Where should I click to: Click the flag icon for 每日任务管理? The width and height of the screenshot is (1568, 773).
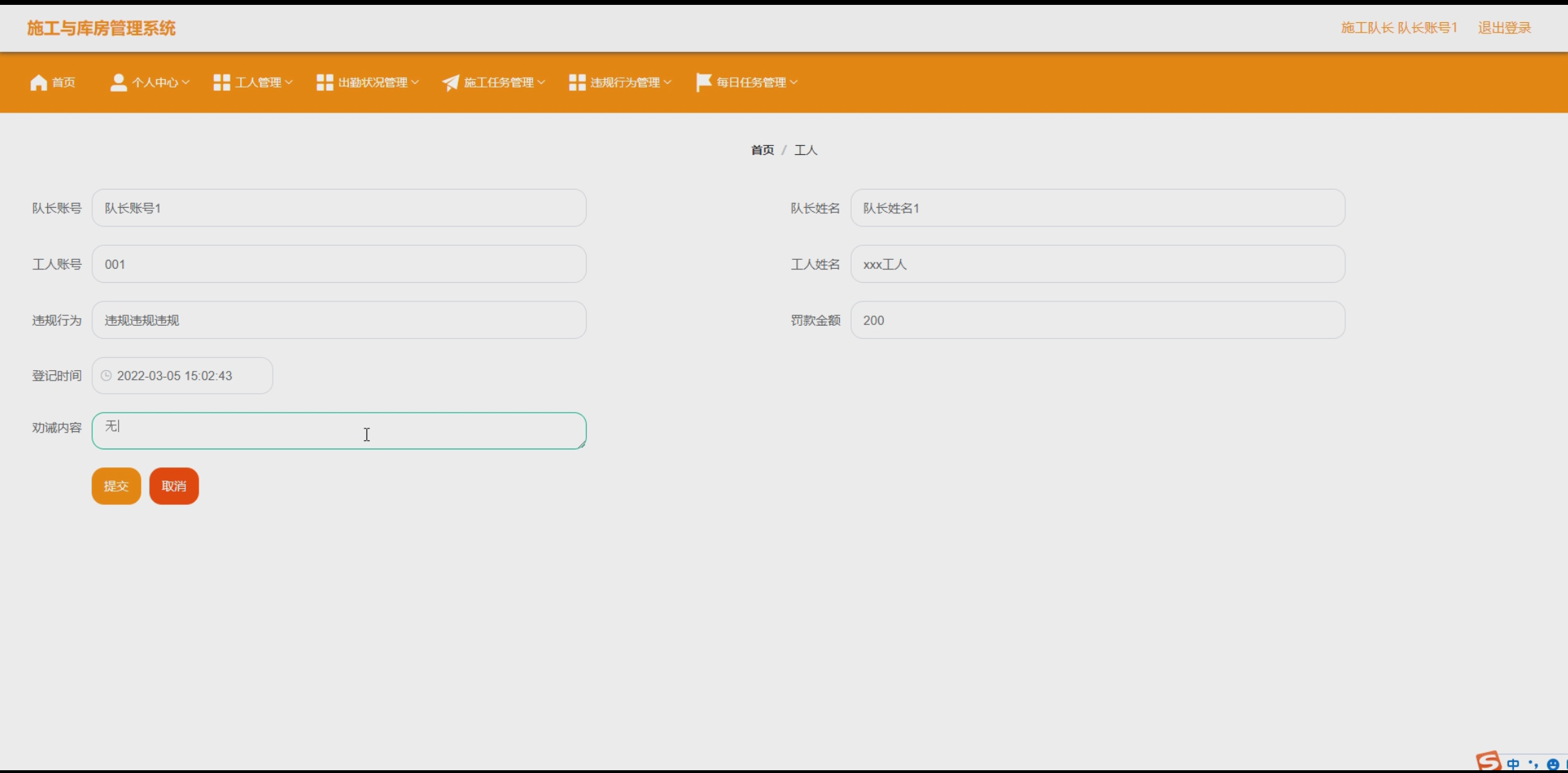pos(703,82)
